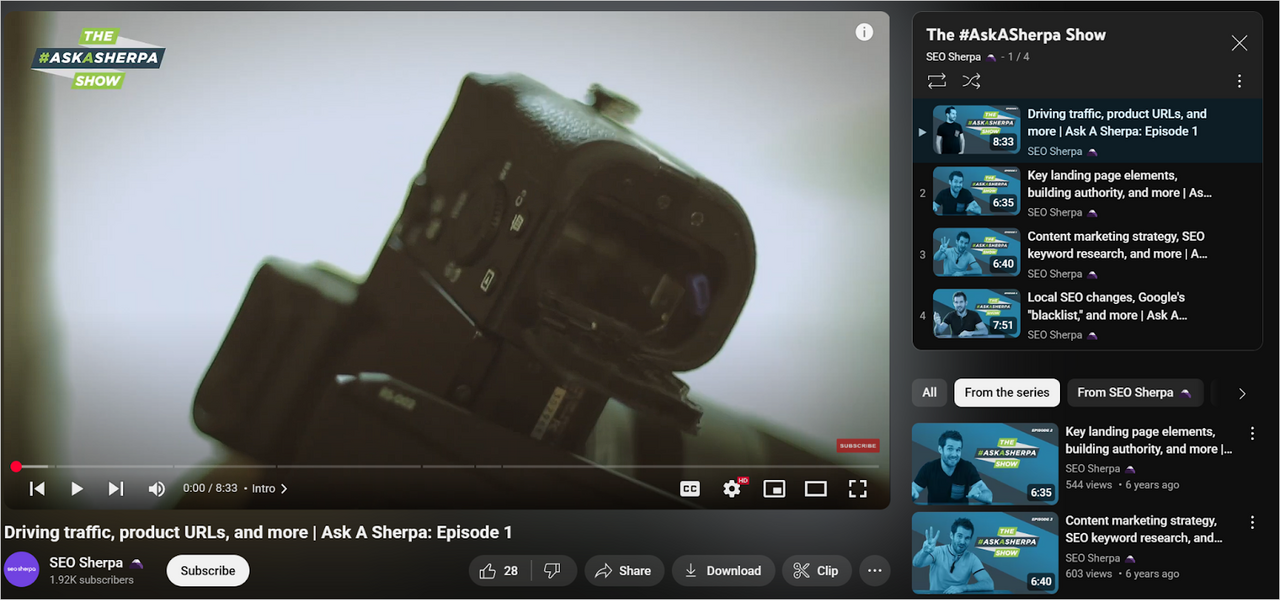Select the "From SEO Sherpa" filter chip

click(x=1133, y=393)
